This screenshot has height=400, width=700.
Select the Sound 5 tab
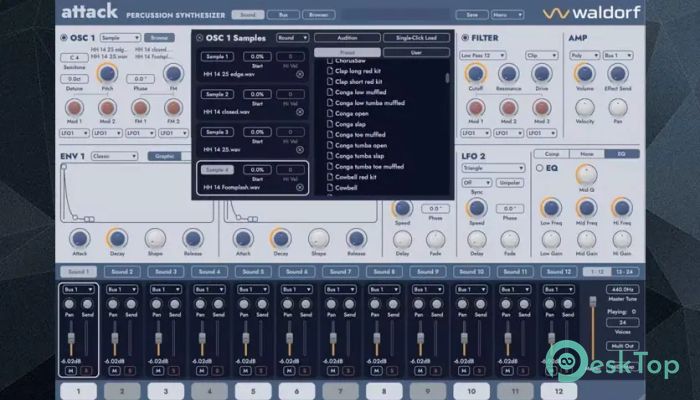click(253, 271)
